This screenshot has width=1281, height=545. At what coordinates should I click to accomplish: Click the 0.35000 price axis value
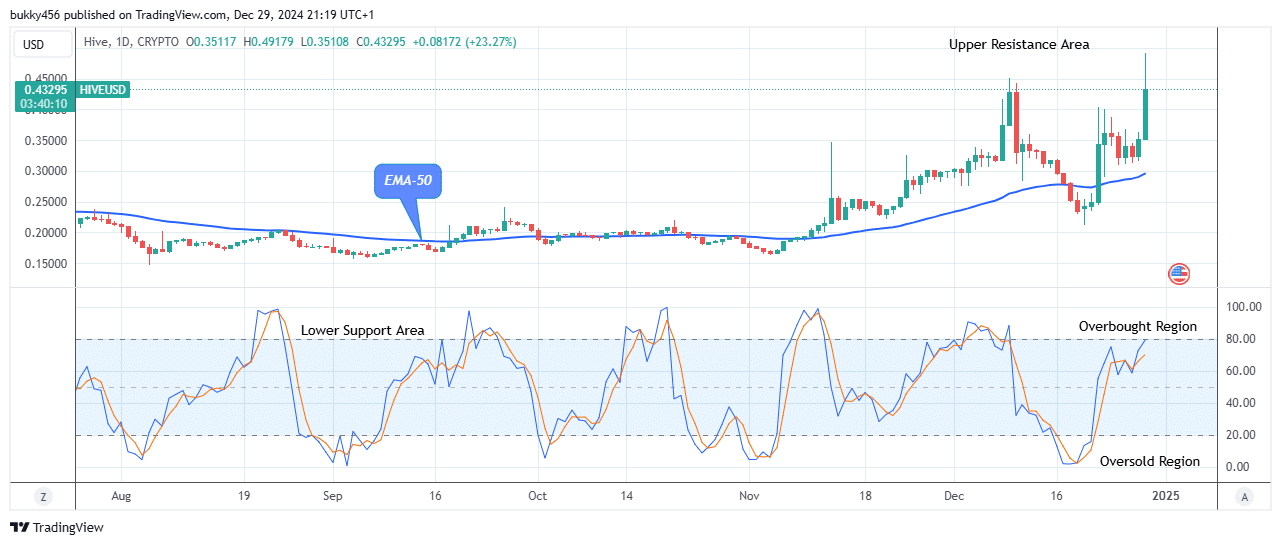[48, 141]
